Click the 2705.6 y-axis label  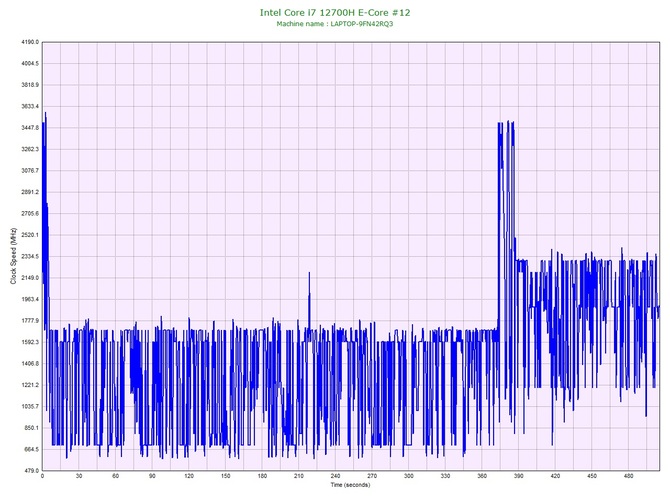(30, 213)
